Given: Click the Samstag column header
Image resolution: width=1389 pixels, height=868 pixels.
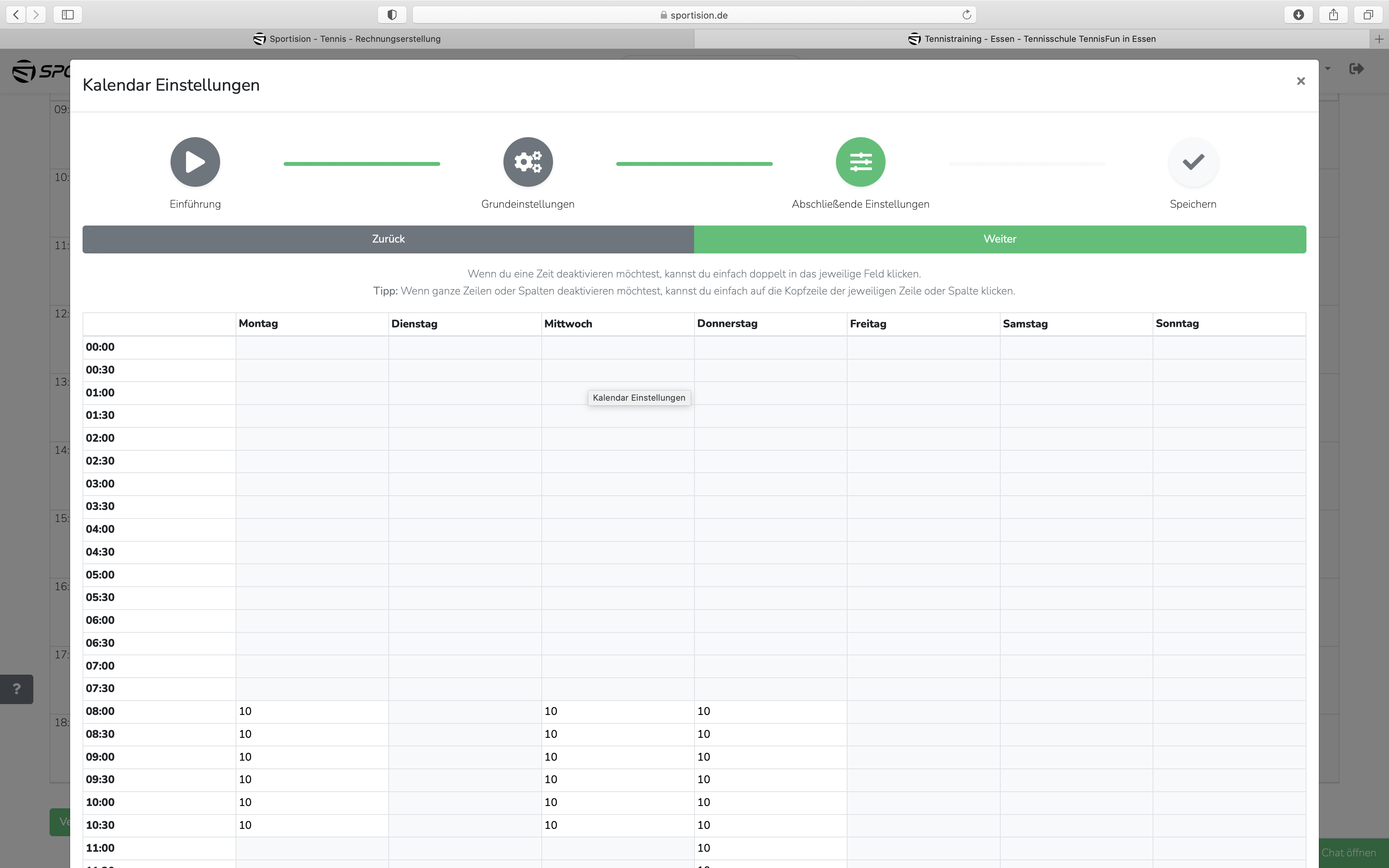Looking at the screenshot, I should tap(1076, 324).
